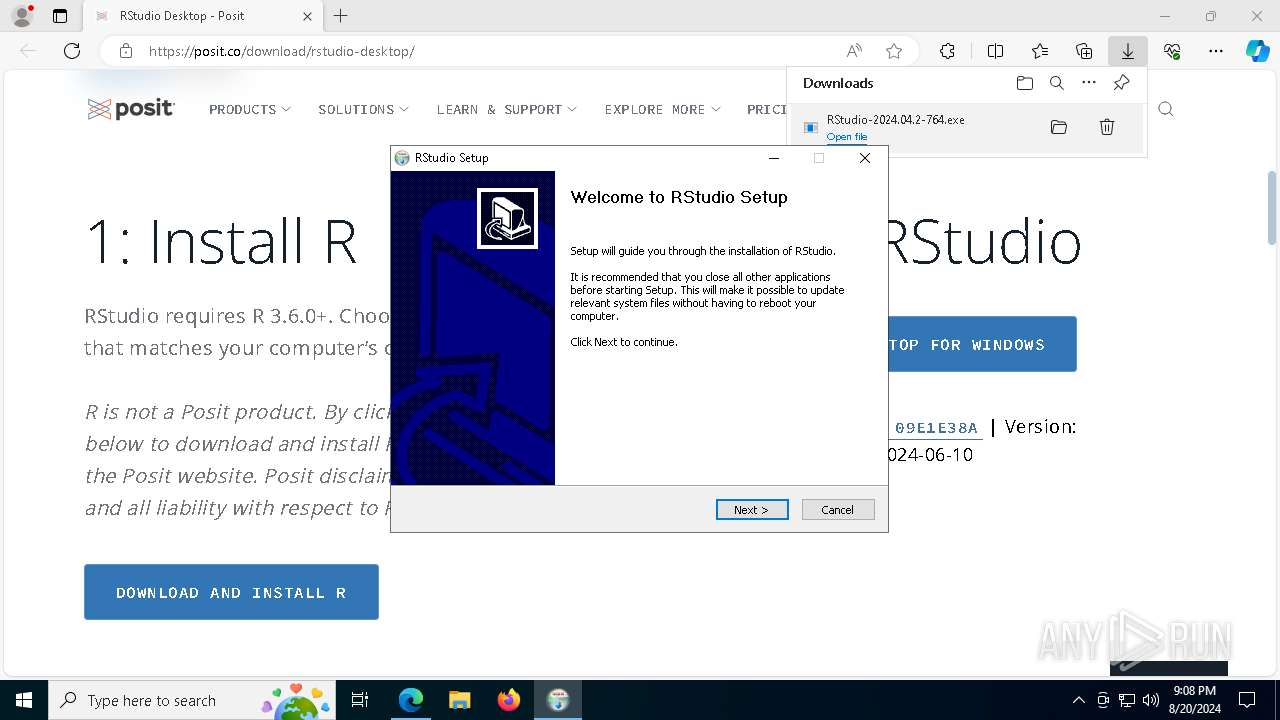Screen dimensions: 1280x720
Task: Click the Posit site search icon
Action: (x=1166, y=109)
